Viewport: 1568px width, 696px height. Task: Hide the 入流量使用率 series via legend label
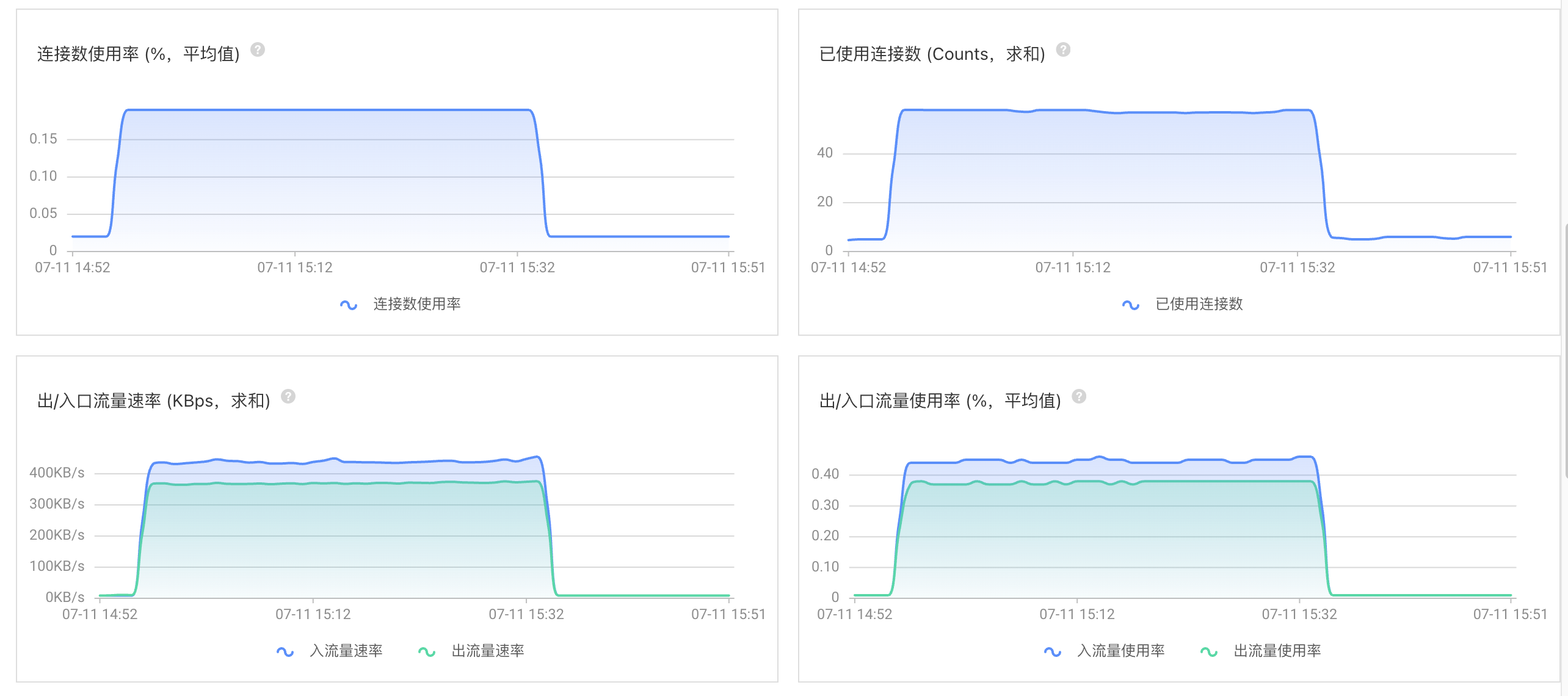click(1121, 651)
